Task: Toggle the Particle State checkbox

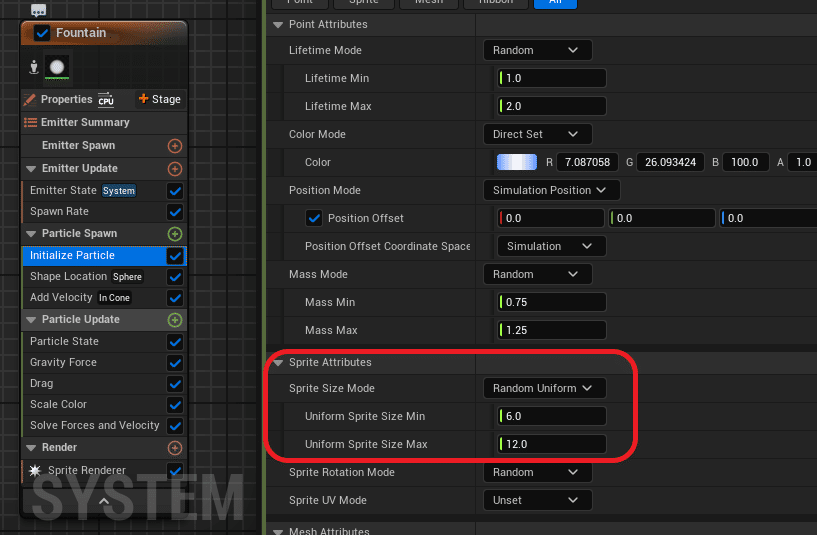Action: pyautogui.click(x=175, y=342)
